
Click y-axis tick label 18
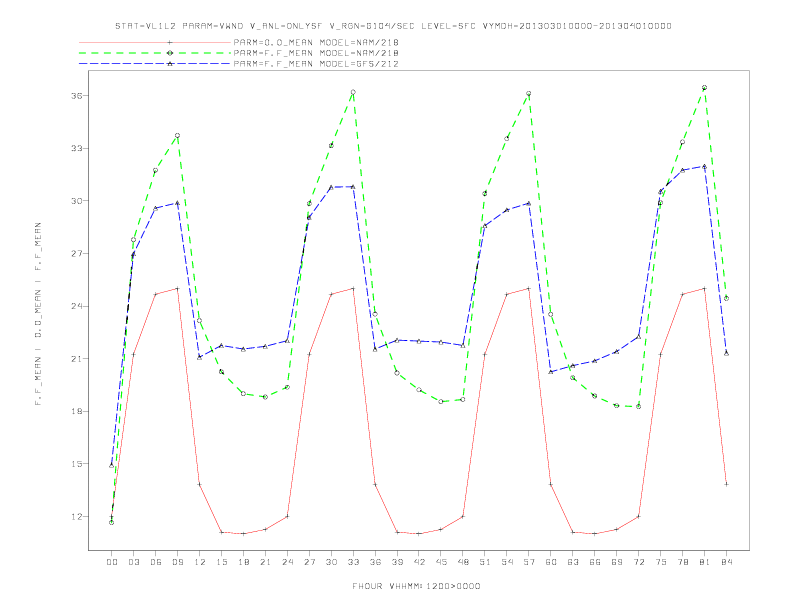click(x=76, y=411)
